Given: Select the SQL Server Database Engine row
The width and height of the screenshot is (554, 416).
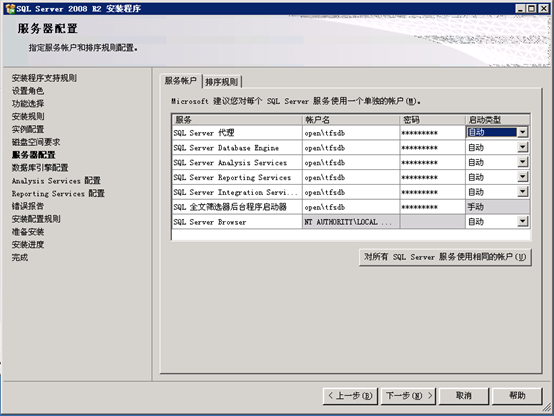Looking at the screenshot, I should [237, 148].
